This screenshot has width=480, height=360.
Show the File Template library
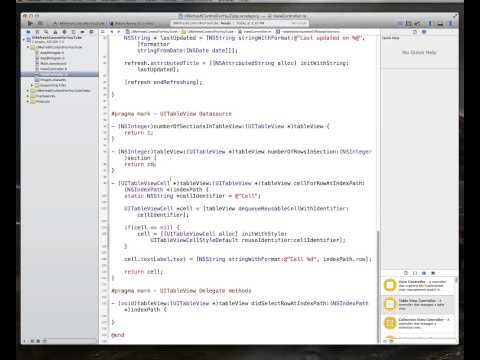coord(406,273)
